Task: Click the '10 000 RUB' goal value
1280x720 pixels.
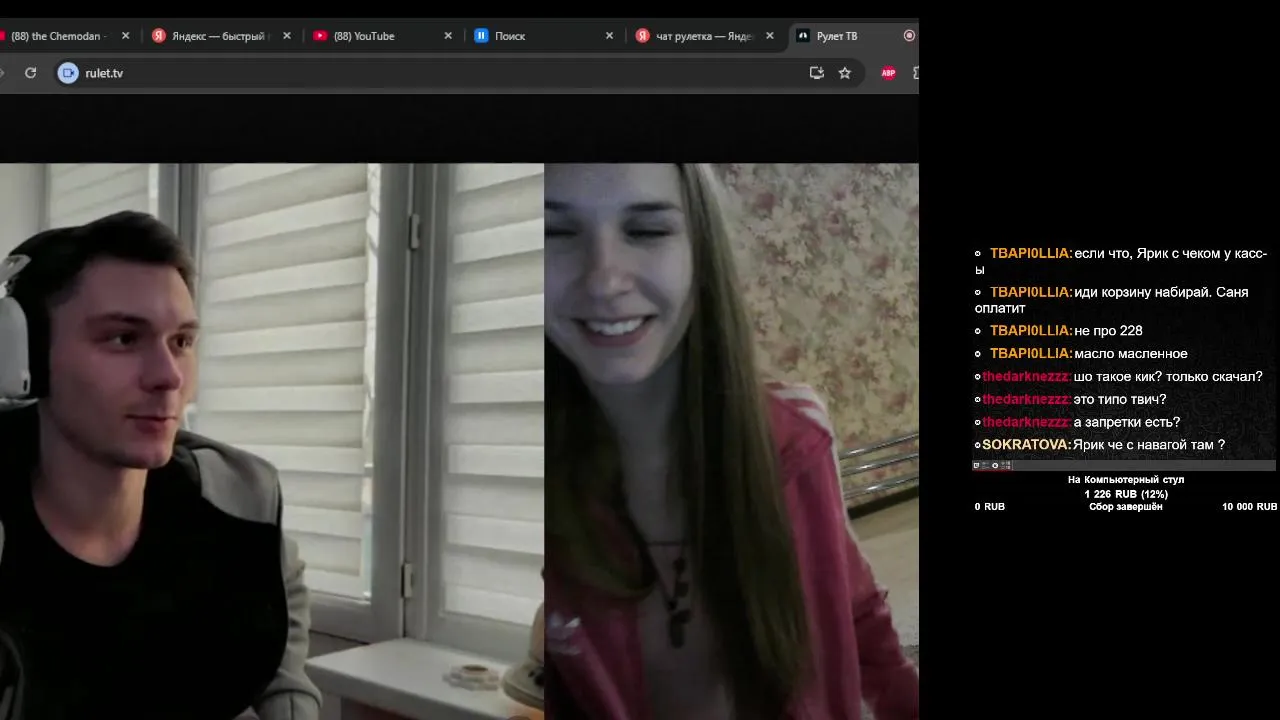Action: 1249,507
